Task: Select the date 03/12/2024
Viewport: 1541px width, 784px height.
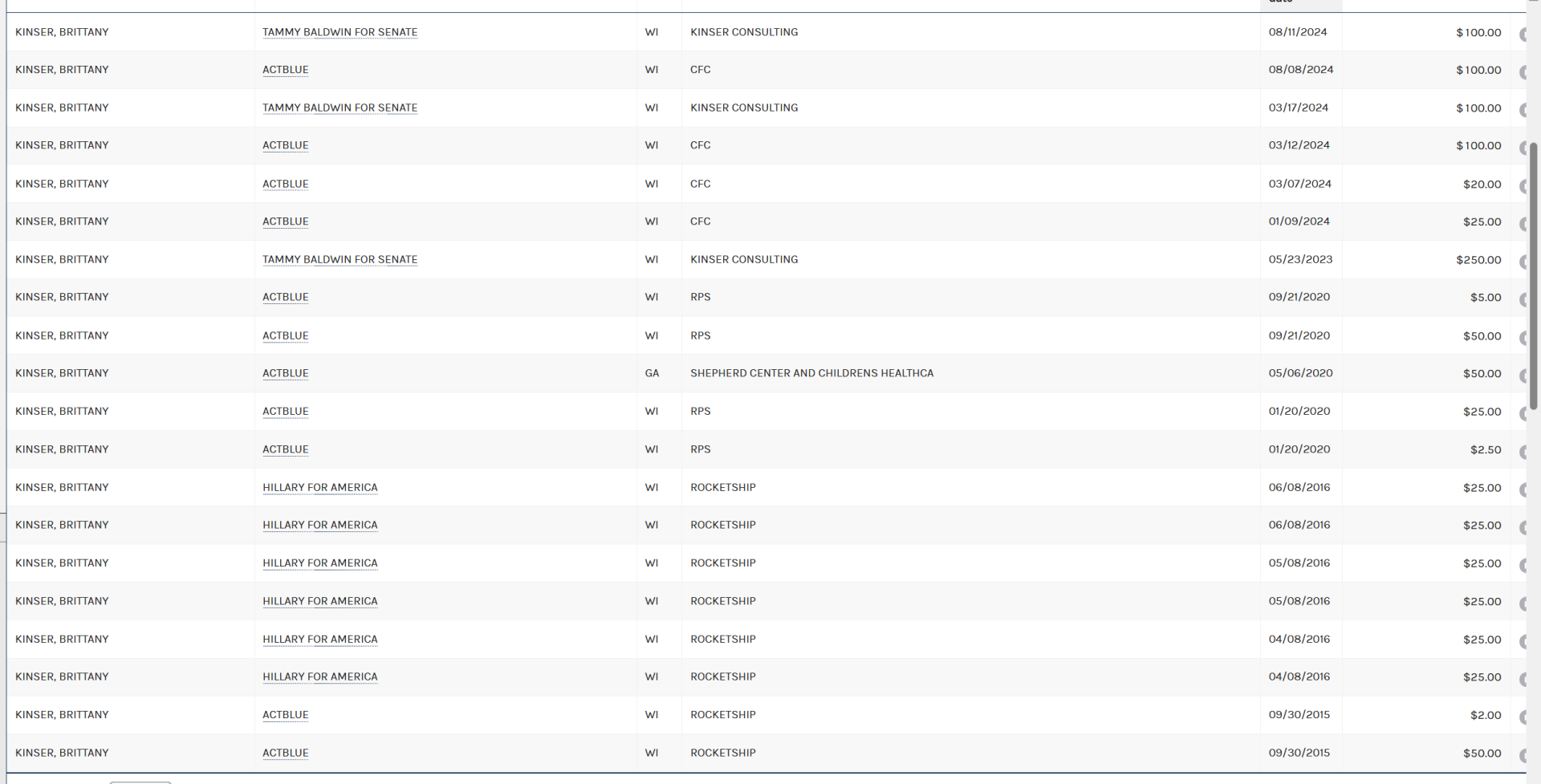Action: 1299,145
